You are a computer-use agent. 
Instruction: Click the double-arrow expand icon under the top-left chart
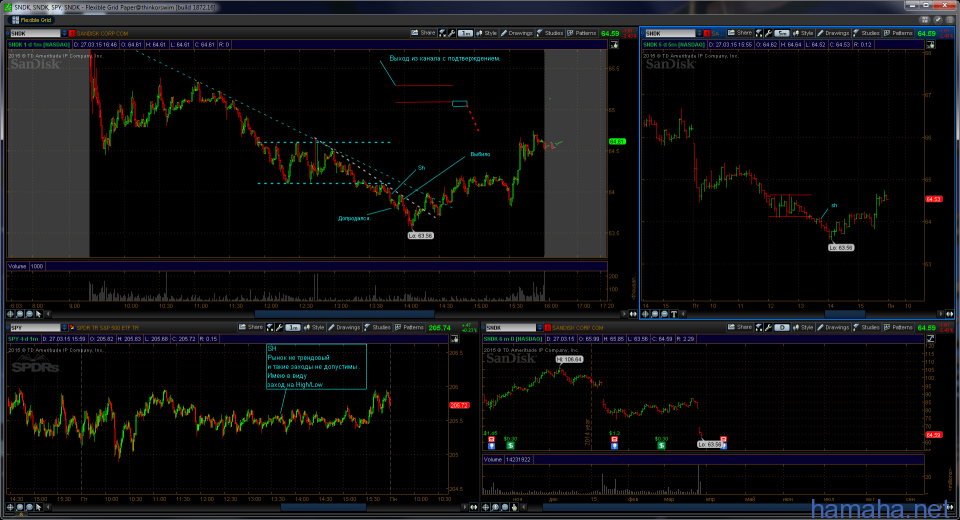[633, 314]
